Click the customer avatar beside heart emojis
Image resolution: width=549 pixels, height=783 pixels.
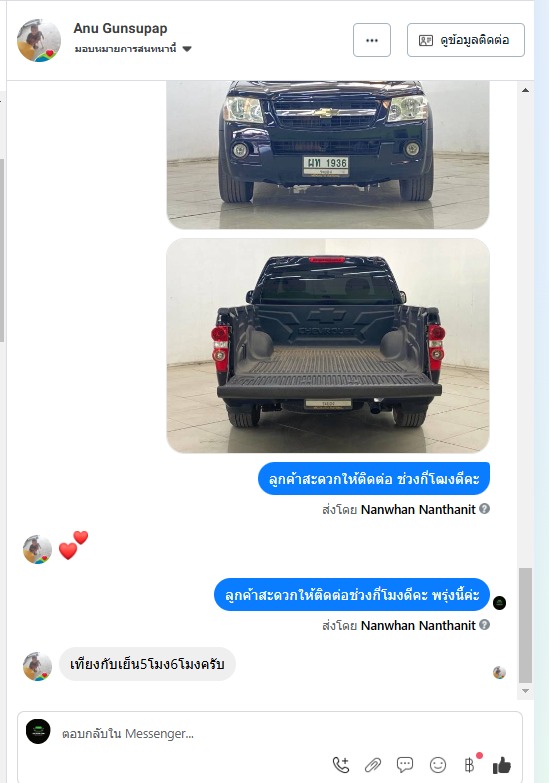pos(37,549)
